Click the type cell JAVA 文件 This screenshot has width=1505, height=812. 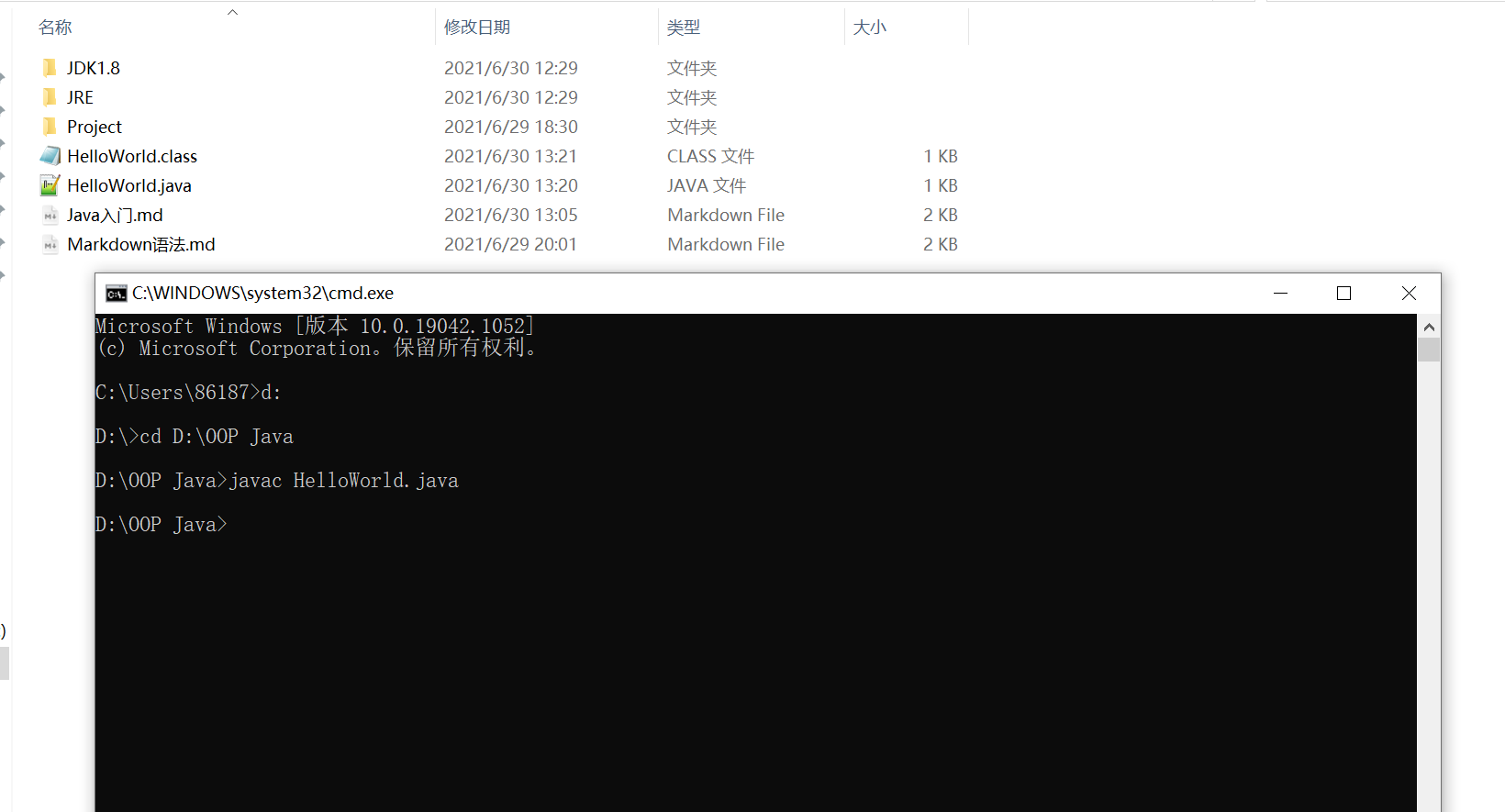(707, 185)
